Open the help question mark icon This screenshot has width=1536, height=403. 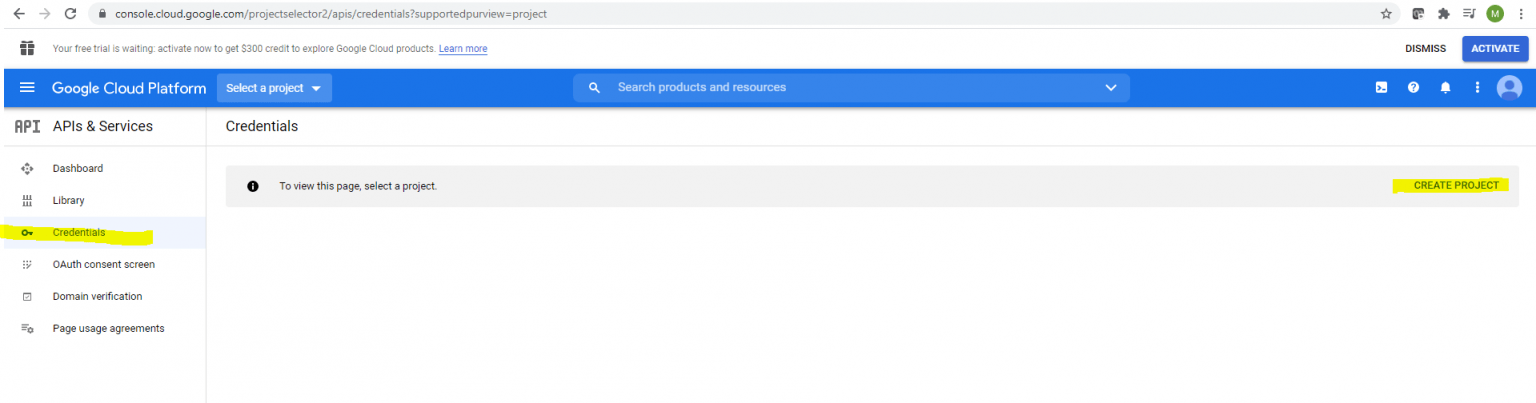click(1413, 88)
